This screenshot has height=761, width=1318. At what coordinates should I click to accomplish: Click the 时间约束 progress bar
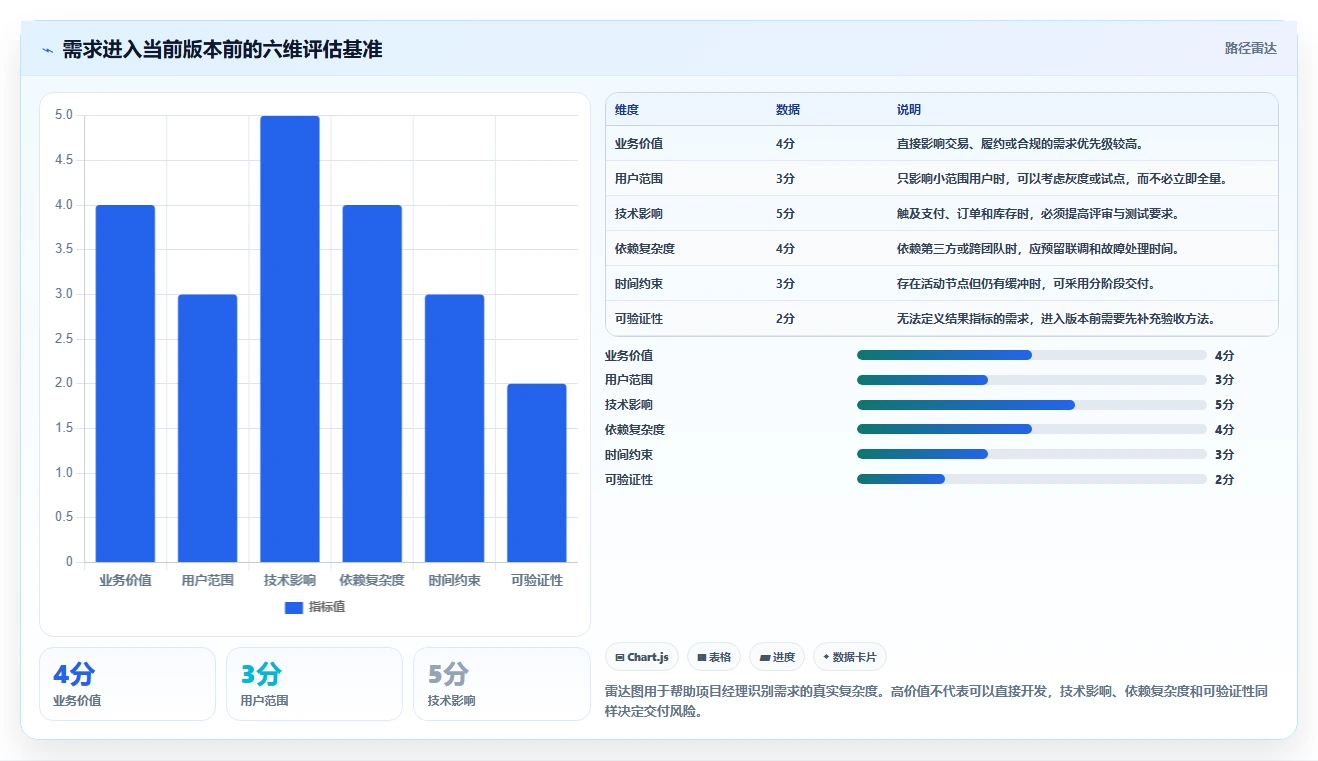1031,454
